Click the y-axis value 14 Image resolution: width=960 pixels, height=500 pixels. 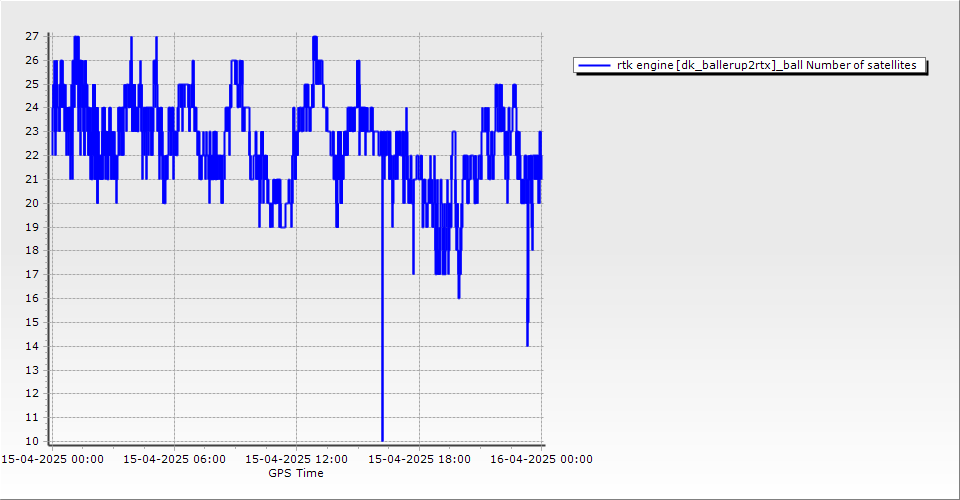pos(32,346)
